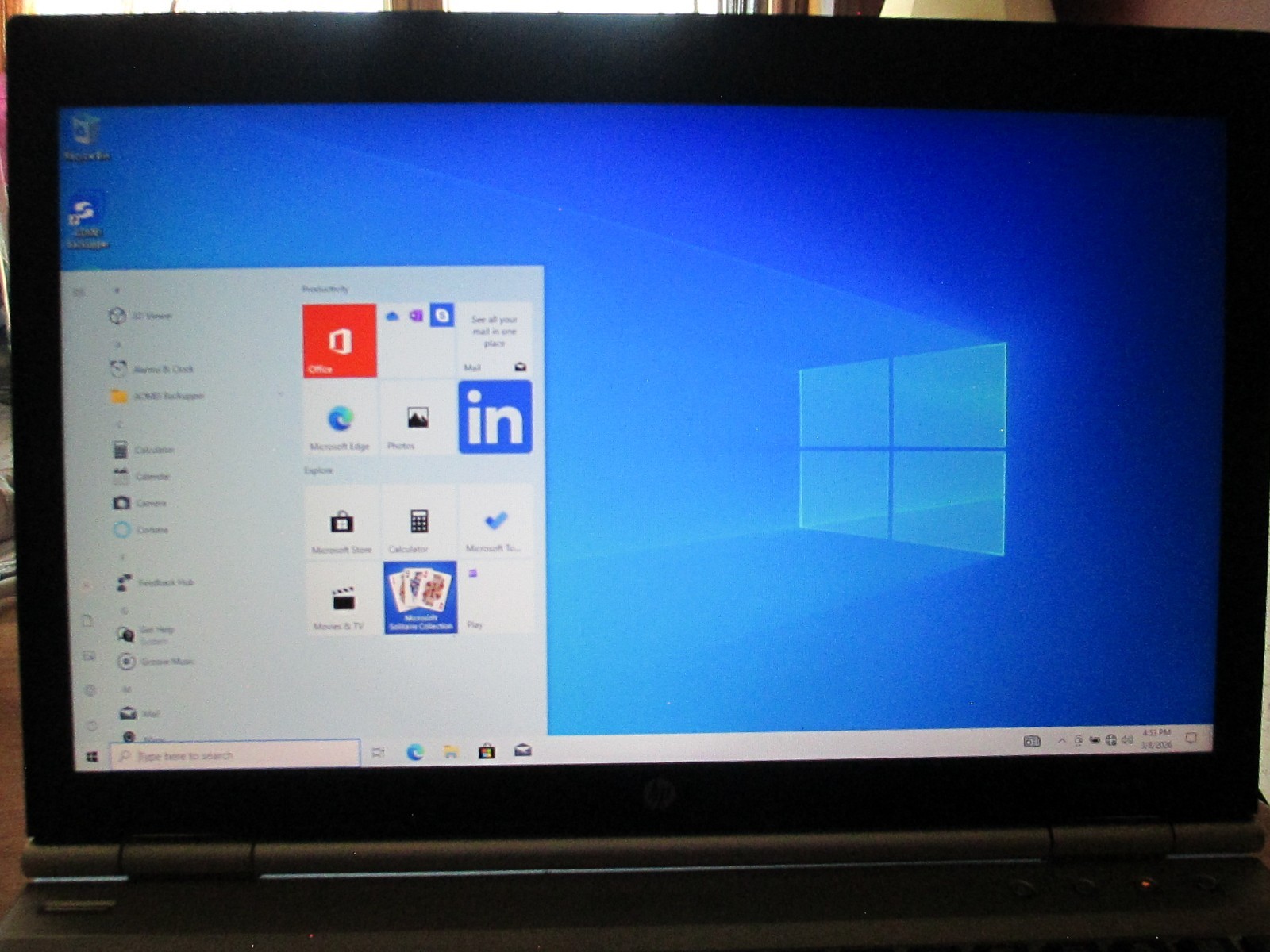Viewport: 1270px width, 952px height.
Task: Click the '#' header above 3D Viewer
Action: point(117,291)
